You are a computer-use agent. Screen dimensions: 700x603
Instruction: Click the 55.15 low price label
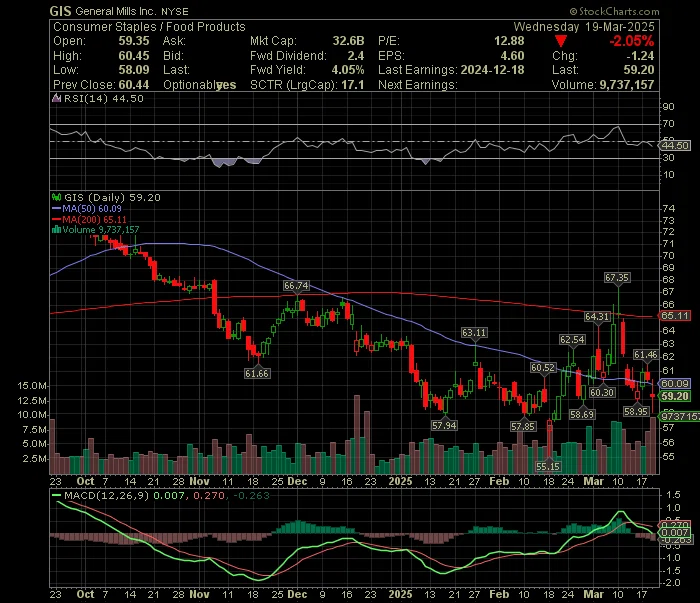pyautogui.click(x=548, y=466)
